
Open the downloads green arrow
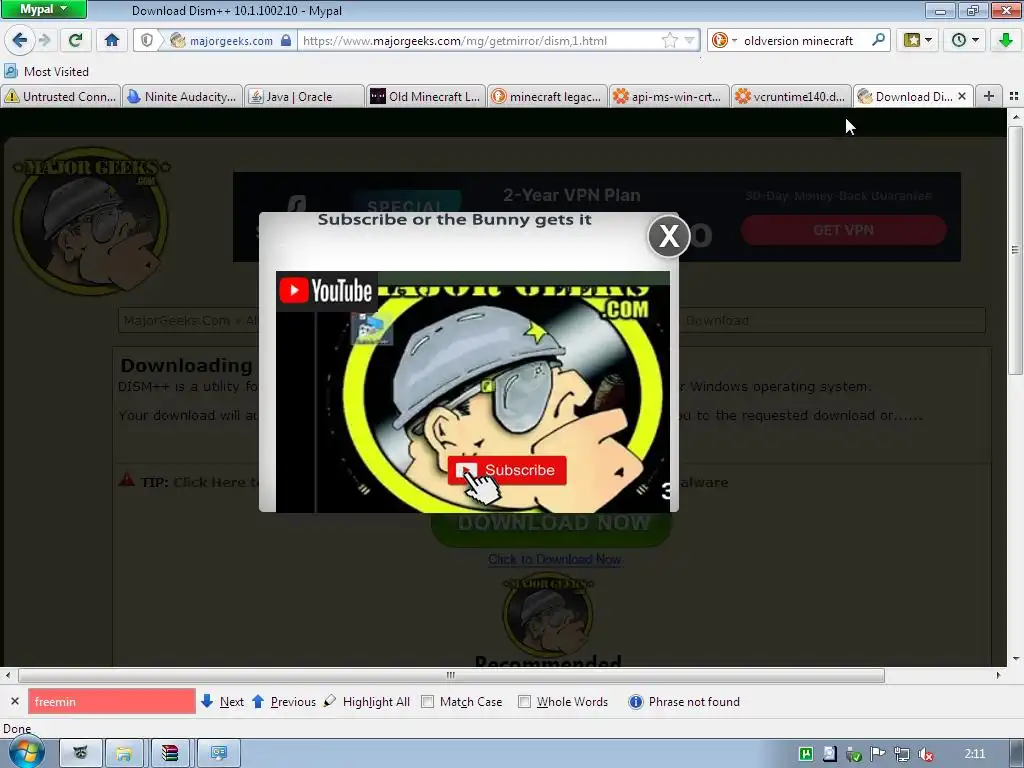point(1006,40)
